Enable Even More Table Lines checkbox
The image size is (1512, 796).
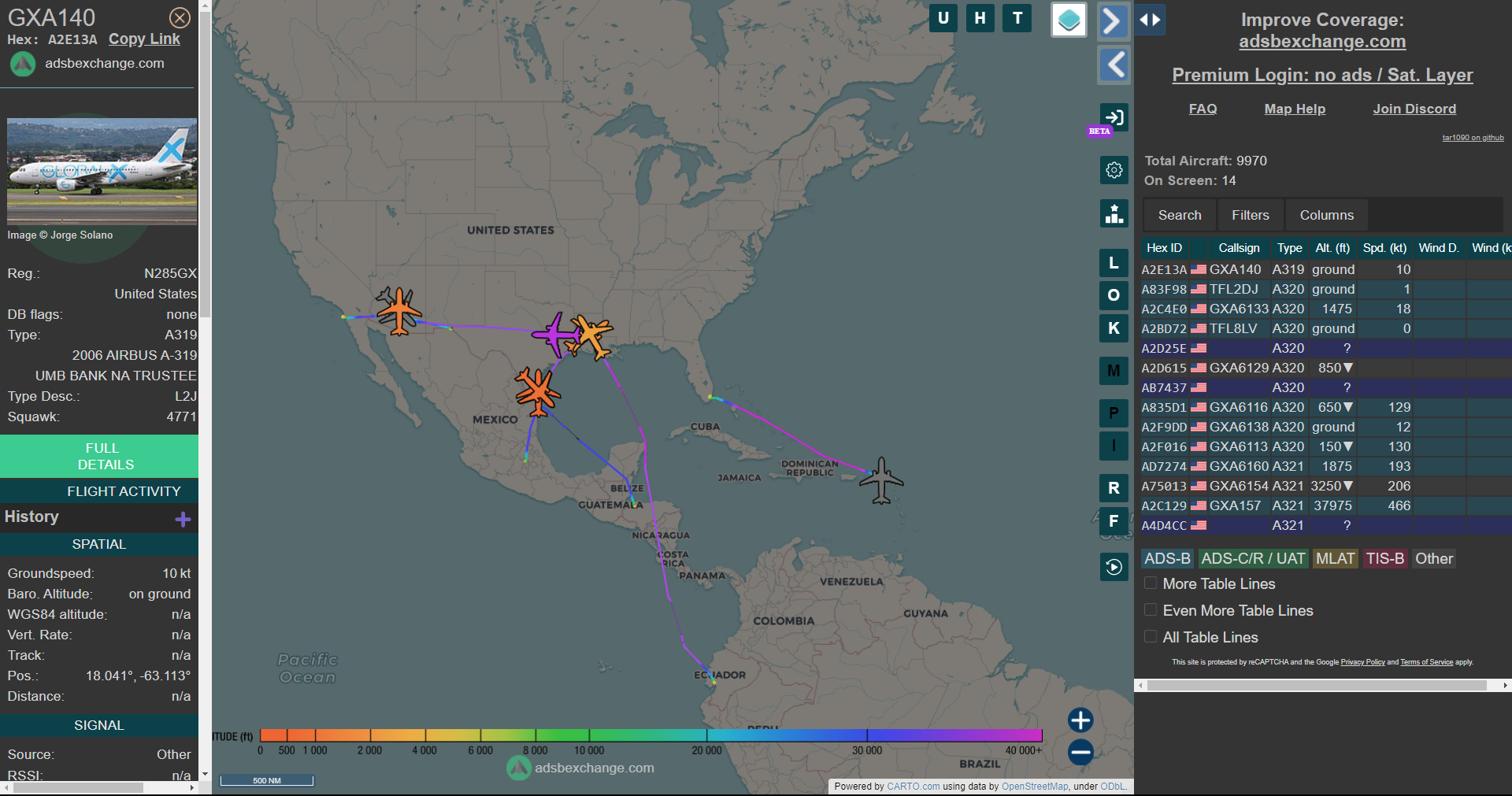pos(1151,610)
